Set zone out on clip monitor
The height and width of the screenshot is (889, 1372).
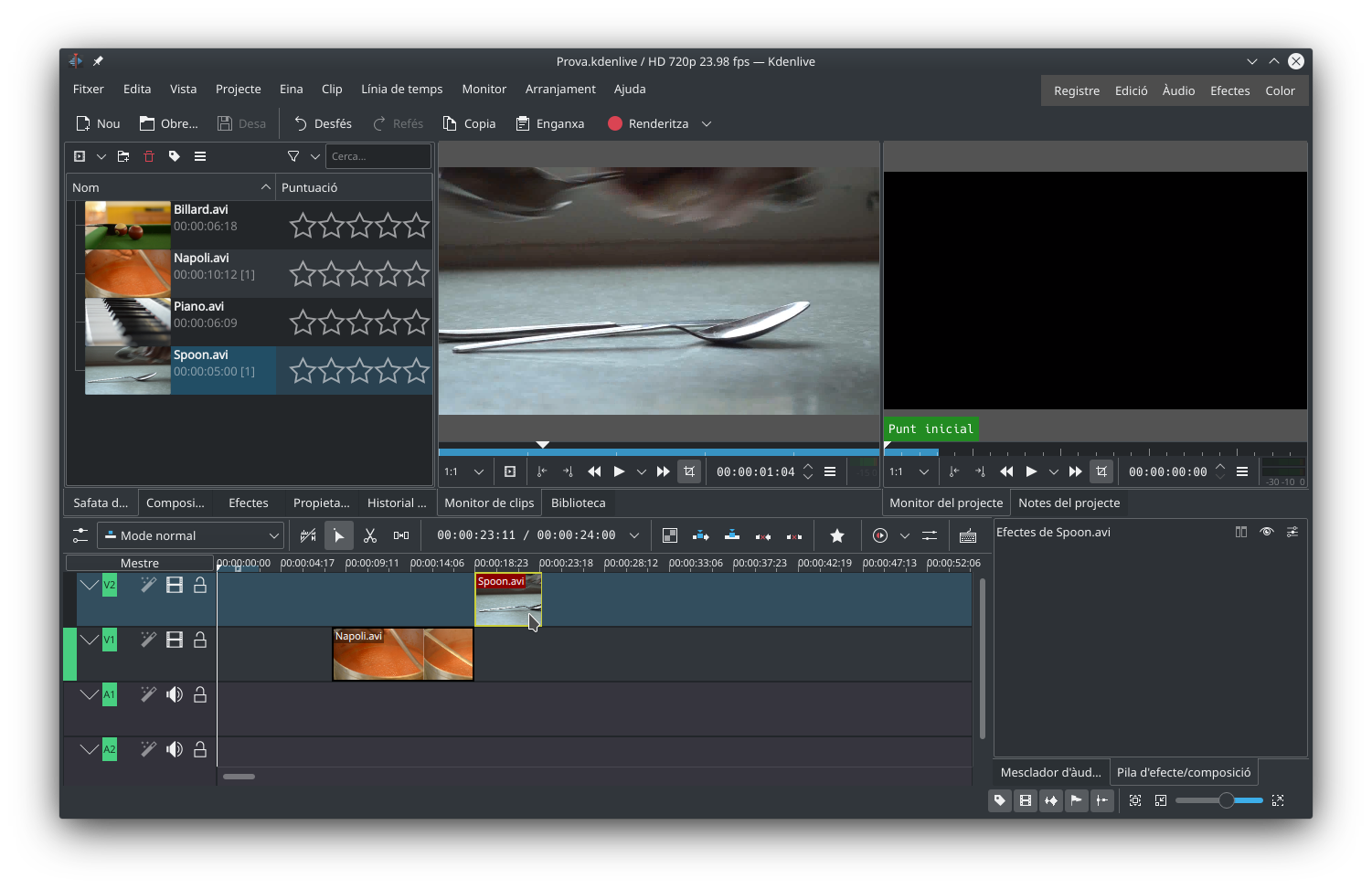point(568,471)
